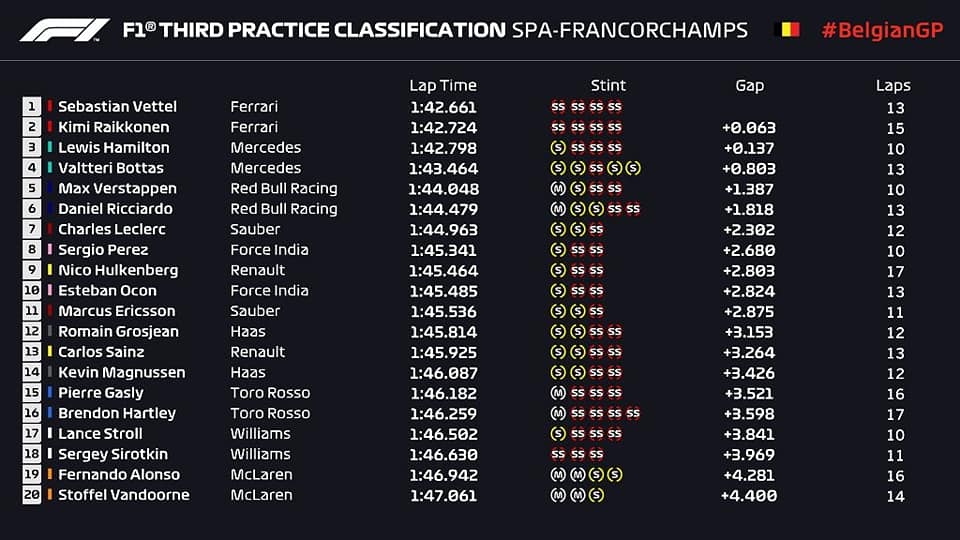The width and height of the screenshot is (960, 540).
Task: Select Sebastian Vettel's name
Action: coord(117,107)
